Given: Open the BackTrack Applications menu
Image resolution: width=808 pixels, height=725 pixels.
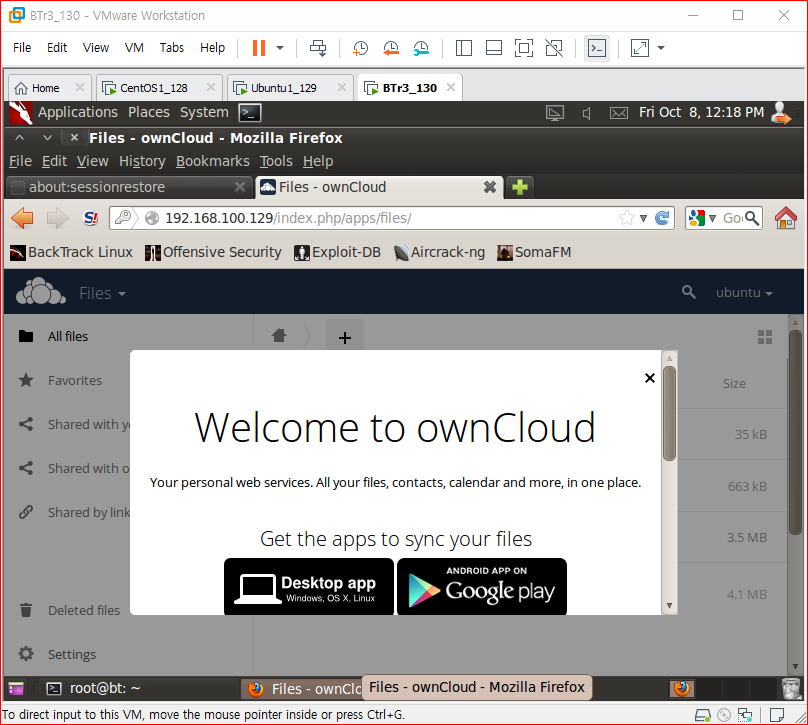Looking at the screenshot, I should pos(78,112).
